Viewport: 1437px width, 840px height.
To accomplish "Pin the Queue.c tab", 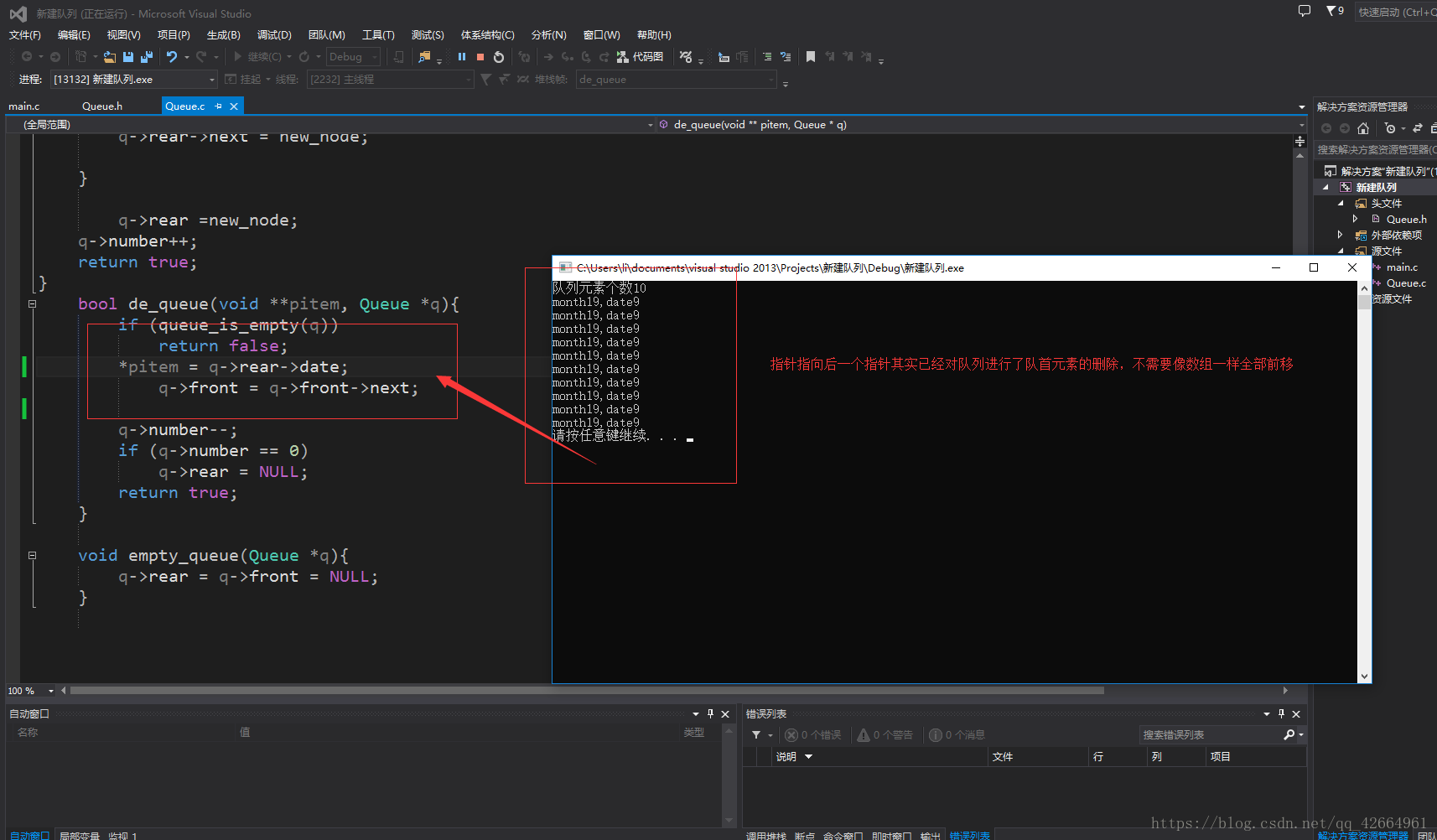I will click(x=219, y=106).
